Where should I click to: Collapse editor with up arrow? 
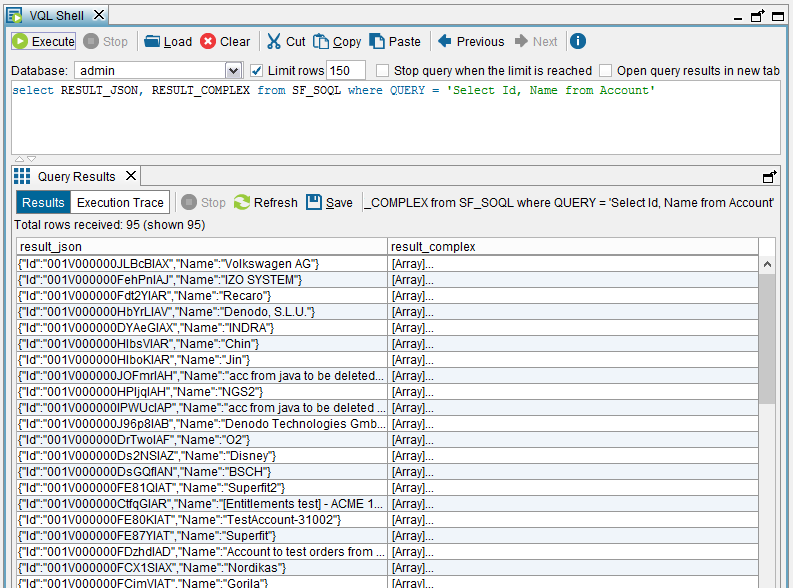point(19,159)
